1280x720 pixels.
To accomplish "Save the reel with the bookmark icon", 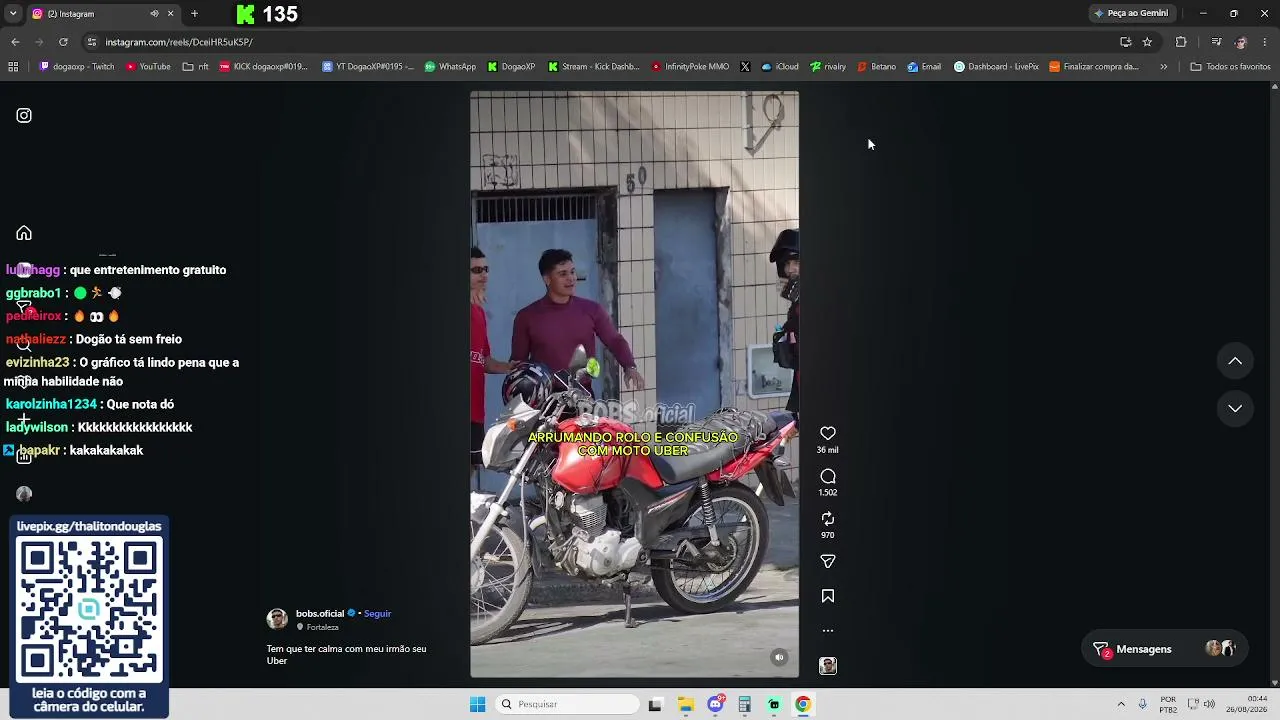I will 828,596.
